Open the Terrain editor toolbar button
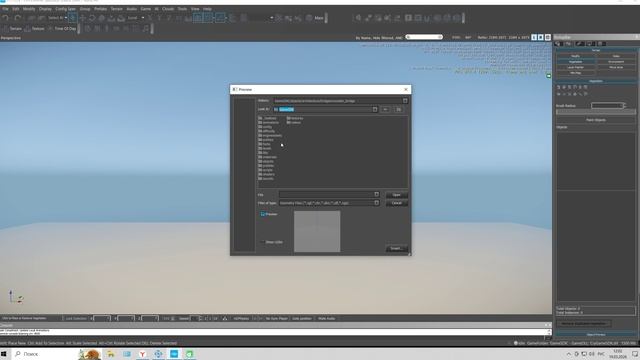 click(12, 29)
